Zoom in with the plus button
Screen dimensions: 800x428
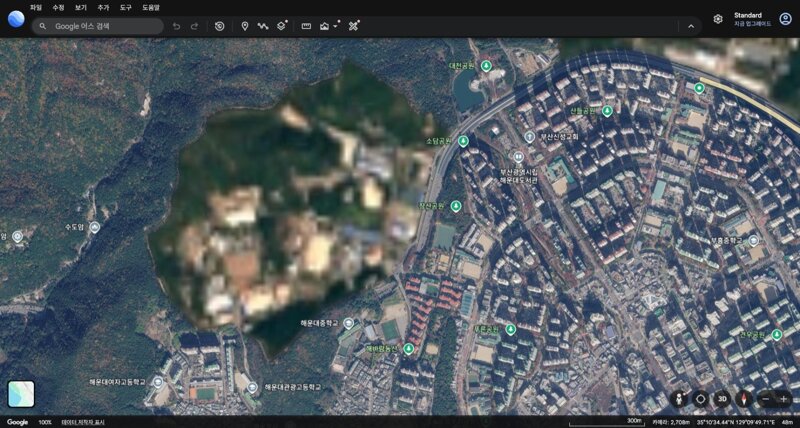coord(784,399)
